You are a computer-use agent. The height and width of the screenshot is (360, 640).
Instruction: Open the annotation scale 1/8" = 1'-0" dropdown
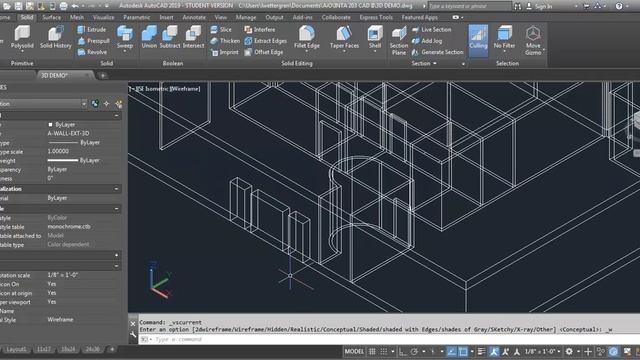pos(542,351)
